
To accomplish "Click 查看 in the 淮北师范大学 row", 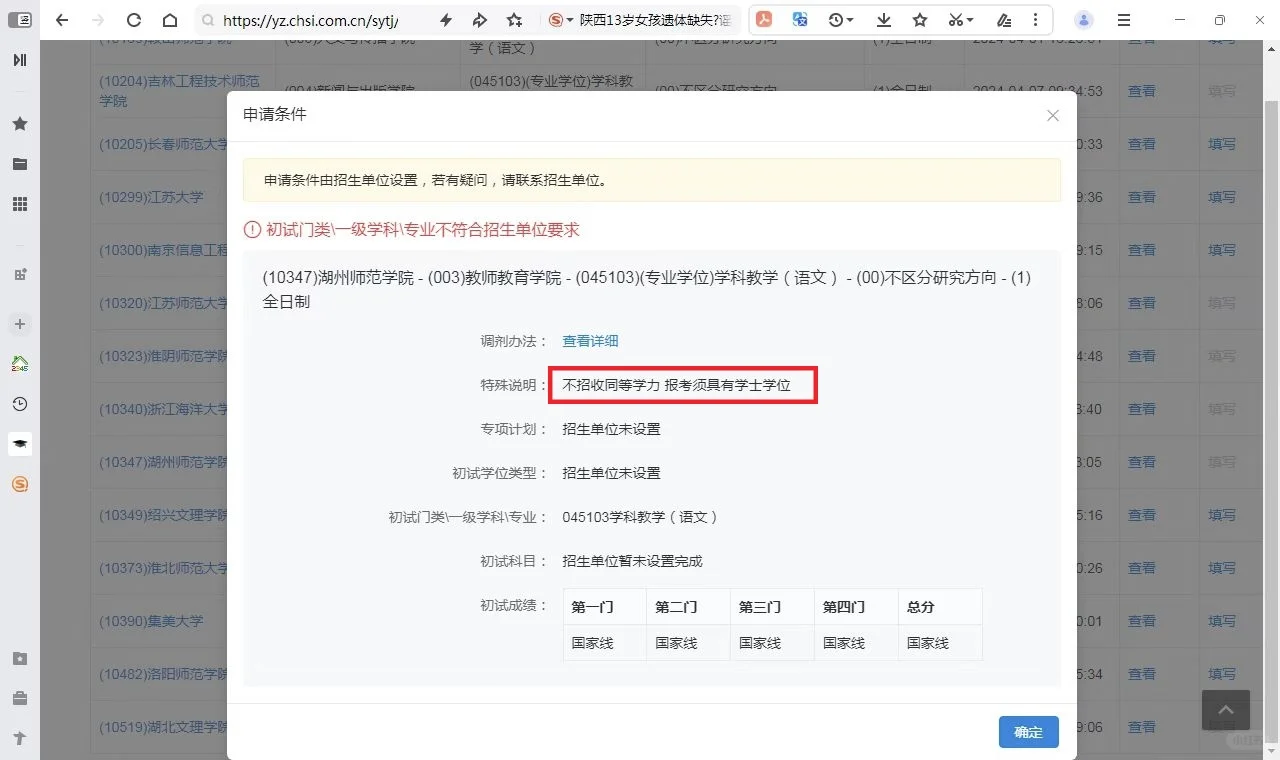I will [1142, 568].
